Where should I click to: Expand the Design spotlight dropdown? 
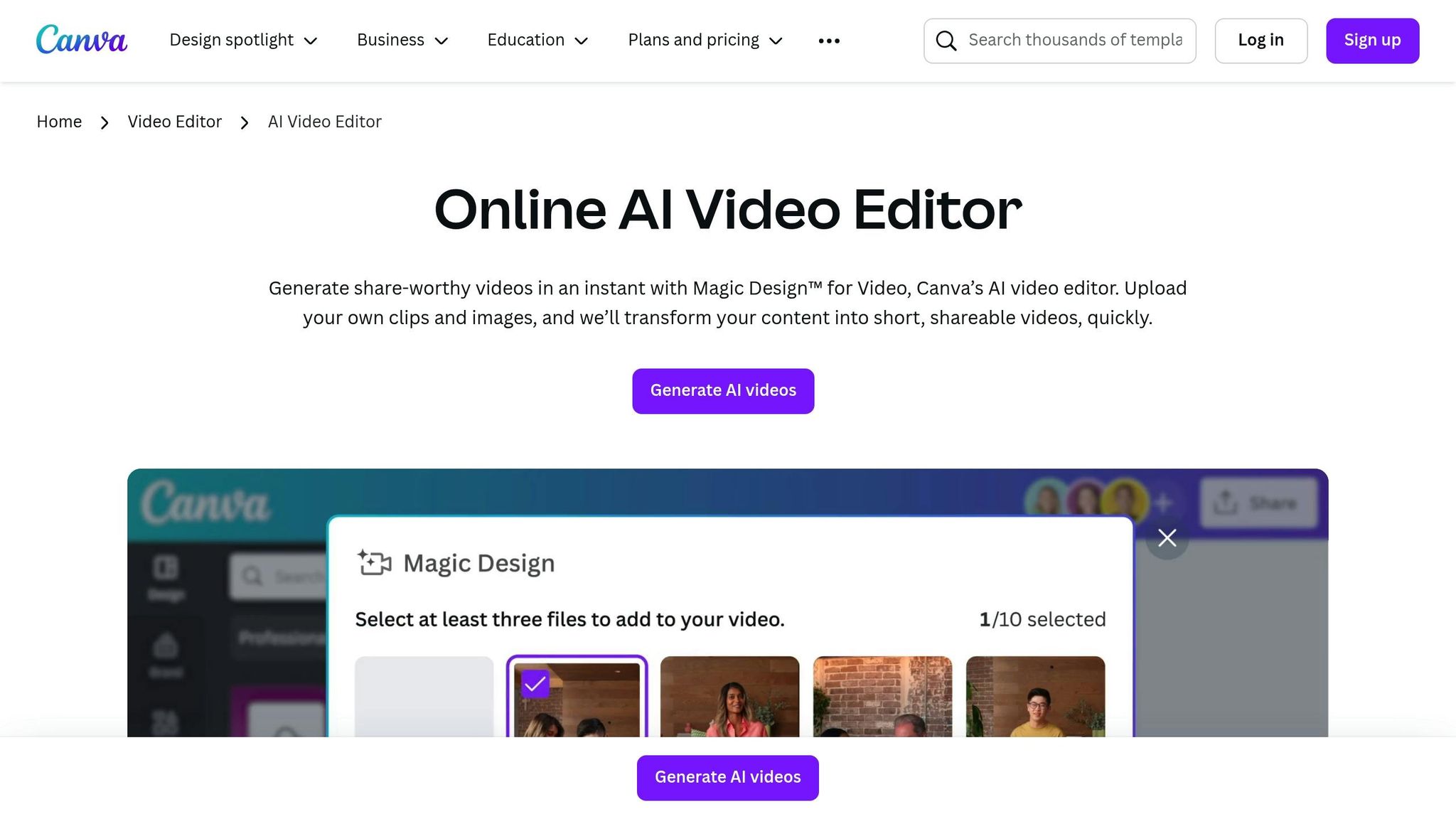click(x=243, y=41)
